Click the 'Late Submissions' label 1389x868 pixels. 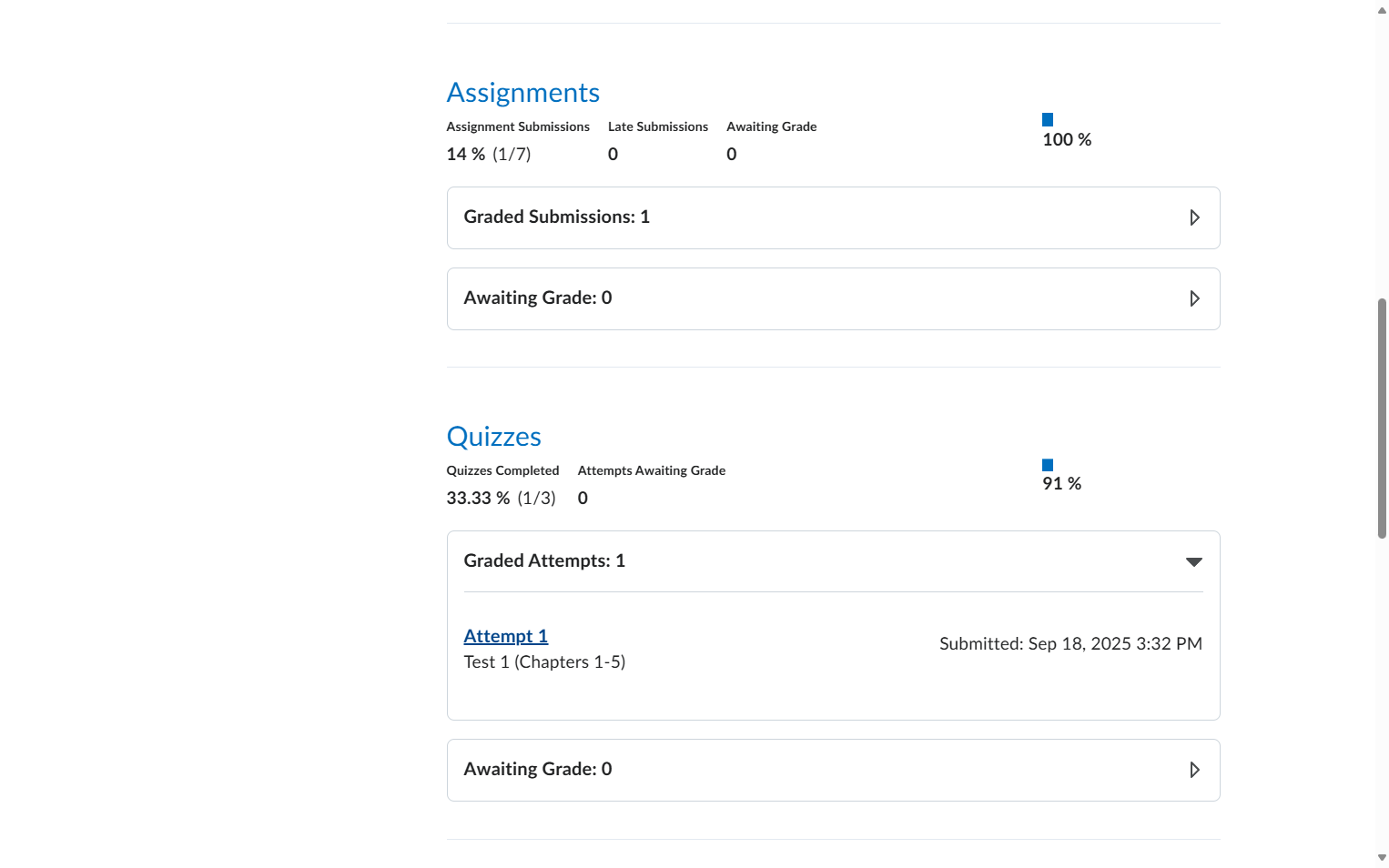[x=658, y=126]
